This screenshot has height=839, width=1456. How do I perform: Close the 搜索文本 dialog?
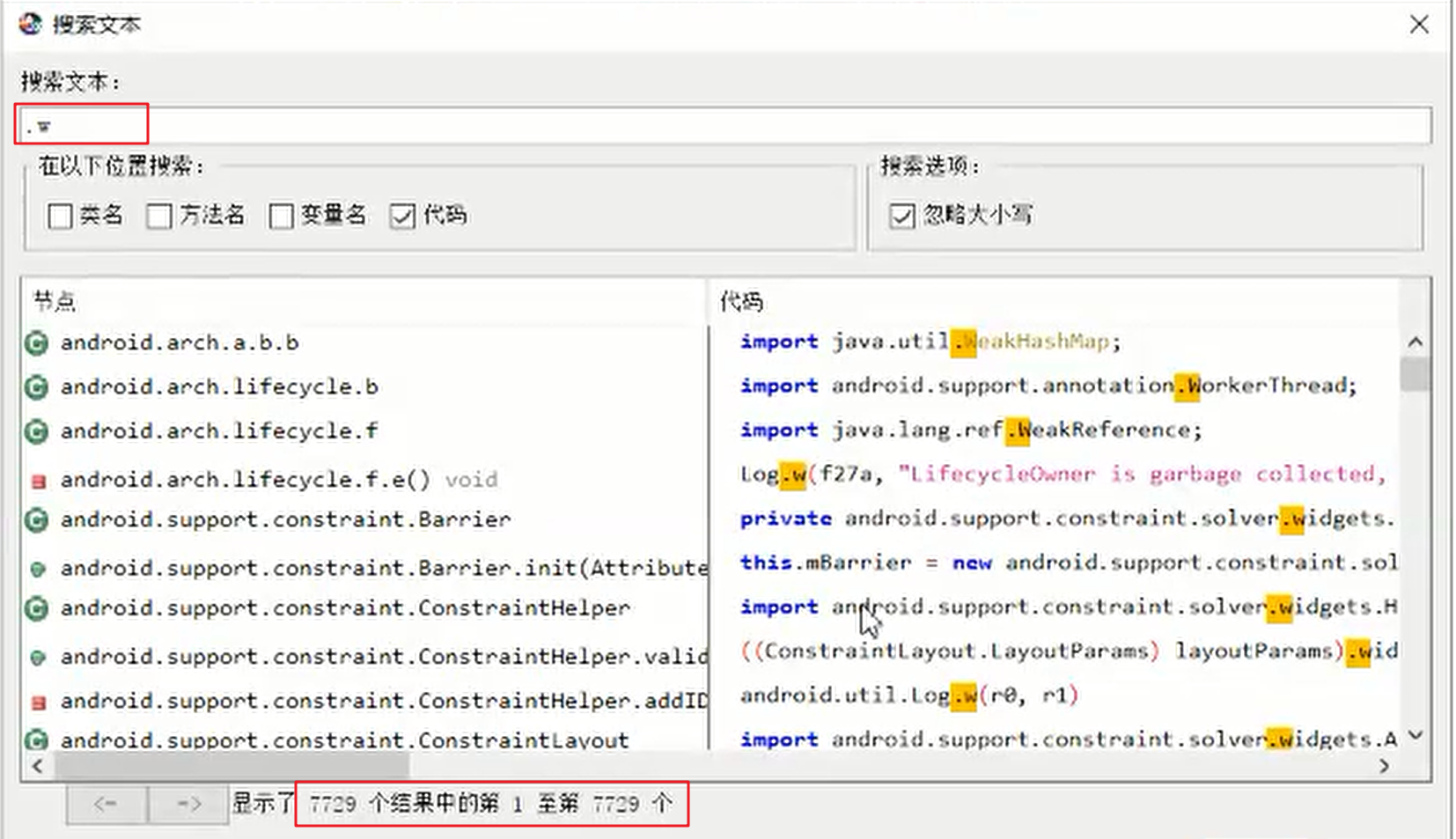click(x=1419, y=25)
